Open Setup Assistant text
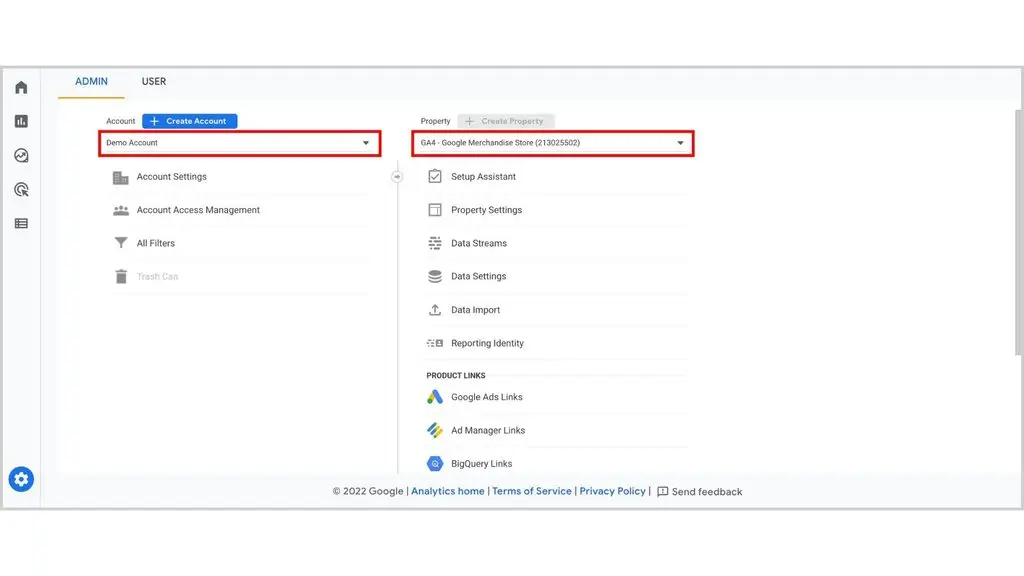This screenshot has height=576, width=1024. 483,176
